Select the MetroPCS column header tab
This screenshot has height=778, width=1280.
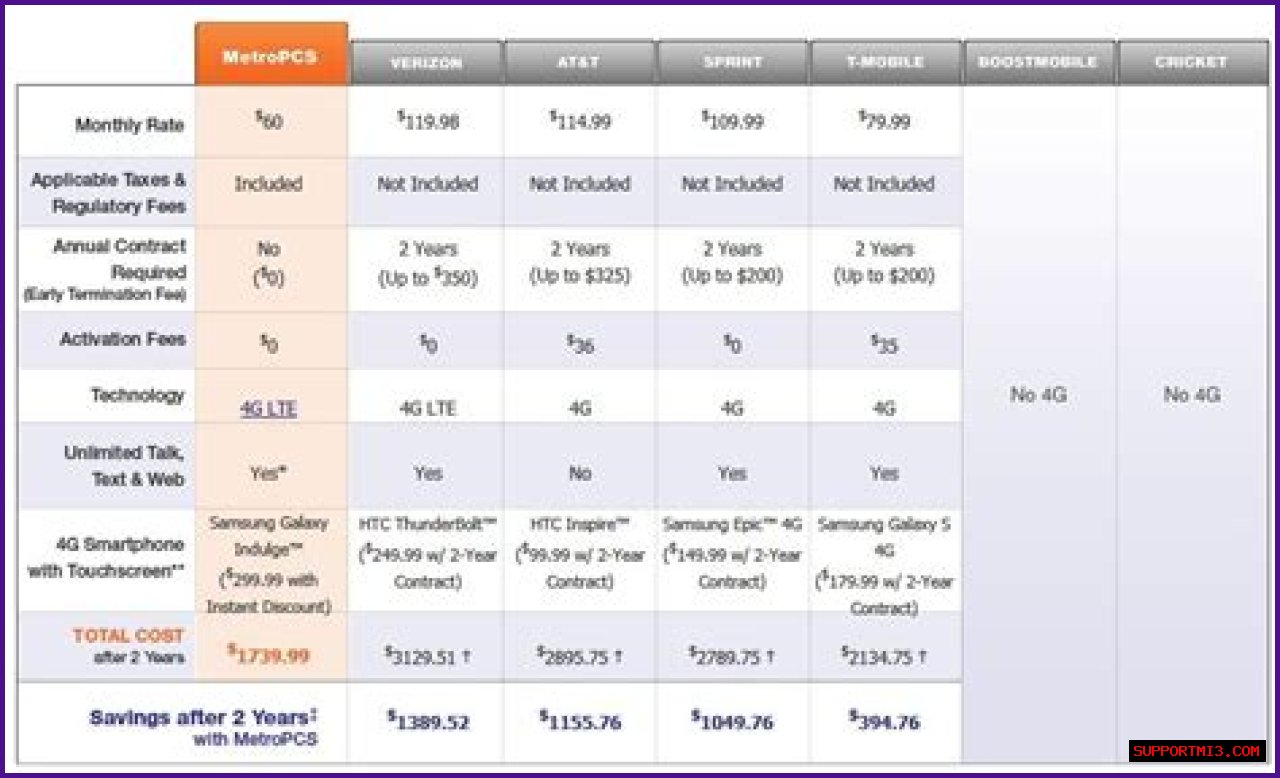coord(272,55)
